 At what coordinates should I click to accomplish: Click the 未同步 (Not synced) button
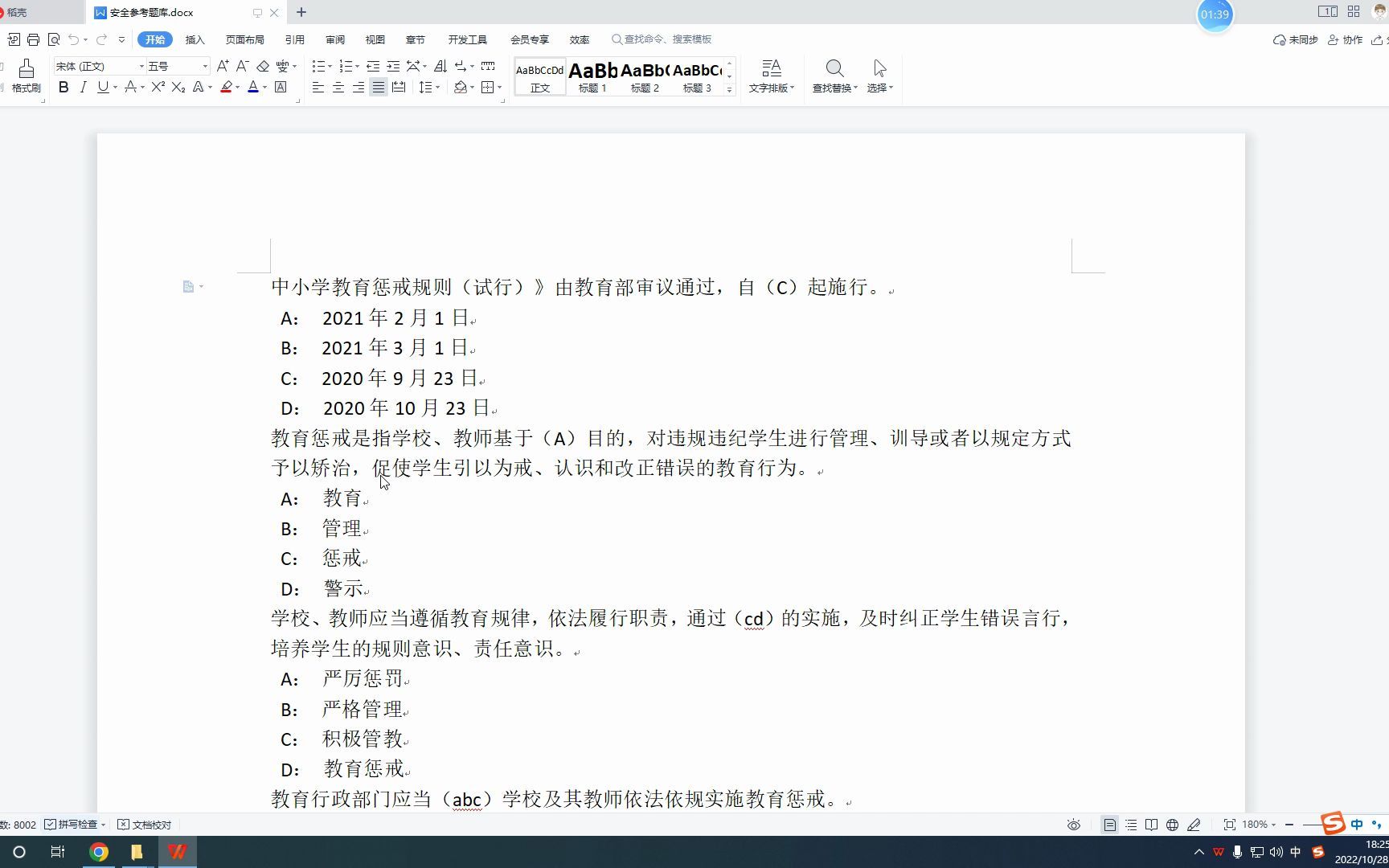tap(1295, 39)
